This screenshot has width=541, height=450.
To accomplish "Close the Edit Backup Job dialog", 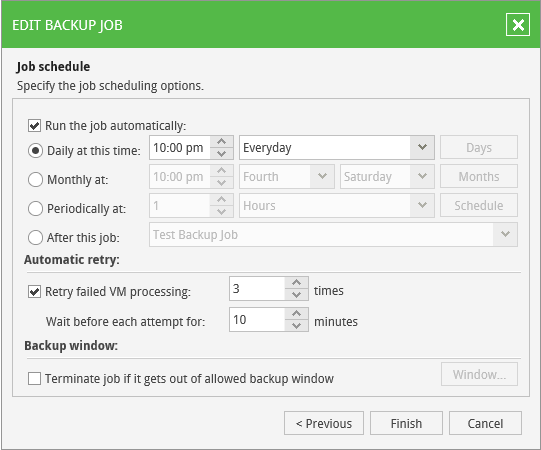I will [x=518, y=25].
